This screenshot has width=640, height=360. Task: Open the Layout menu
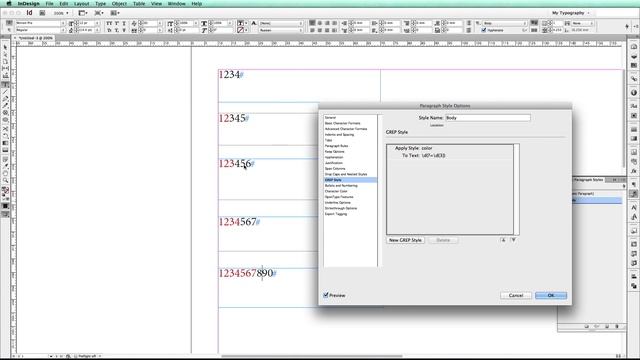click(x=81, y=4)
